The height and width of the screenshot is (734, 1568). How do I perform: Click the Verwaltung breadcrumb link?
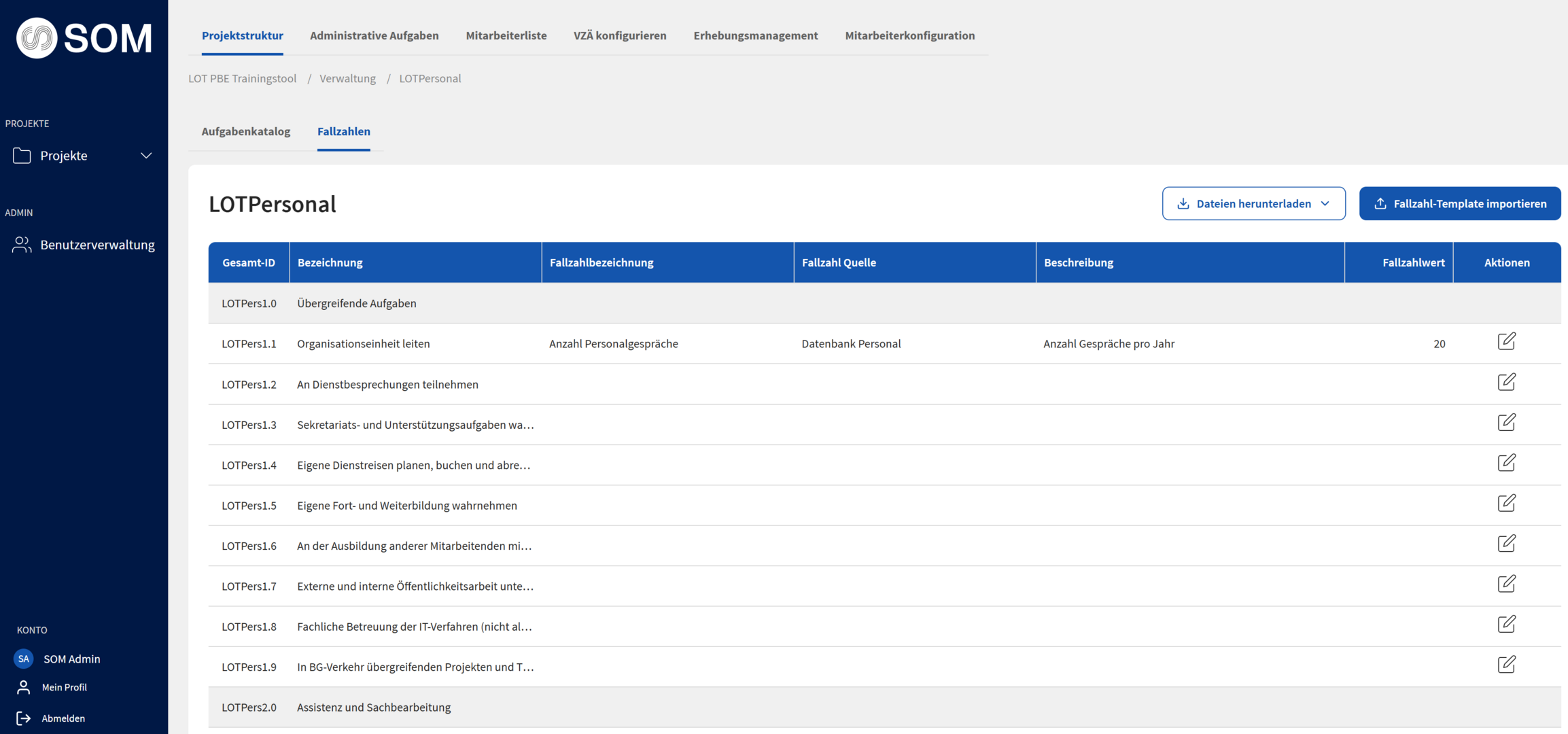pos(347,79)
